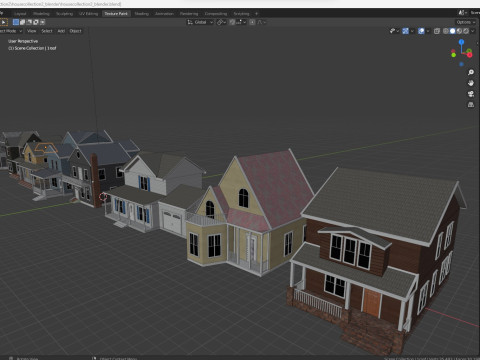The image size is (480, 360).
Task: Toggle proportional editing
Action: click(252, 22)
